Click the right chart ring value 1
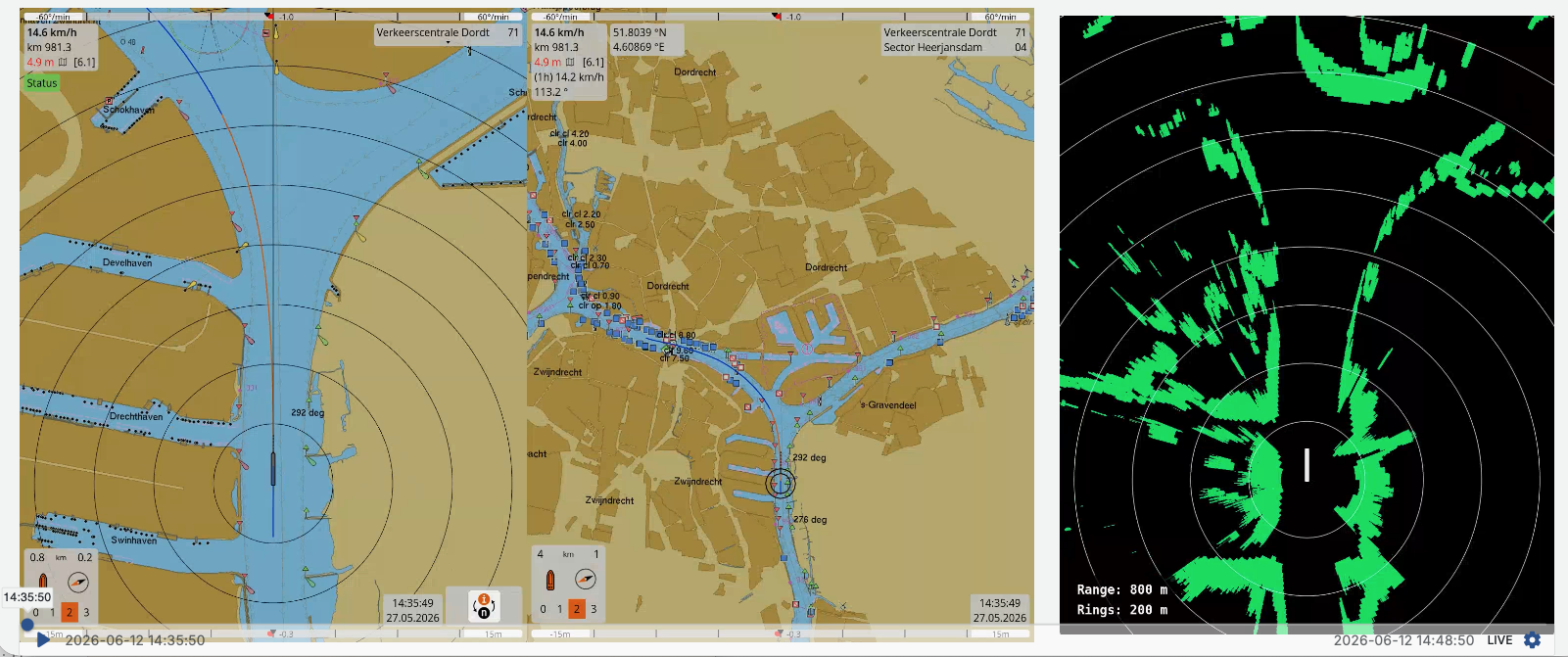The height and width of the screenshot is (657, 1568). pos(595,554)
